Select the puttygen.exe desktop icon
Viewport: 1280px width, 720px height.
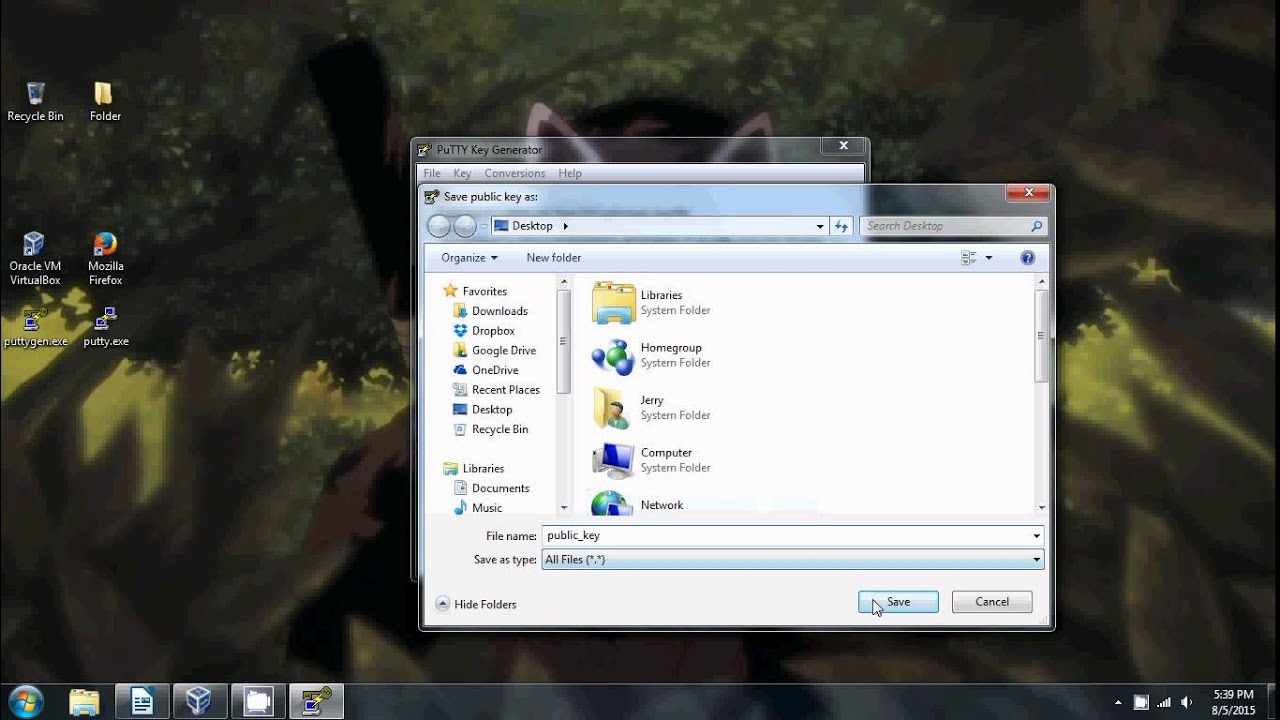coord(35,327)
